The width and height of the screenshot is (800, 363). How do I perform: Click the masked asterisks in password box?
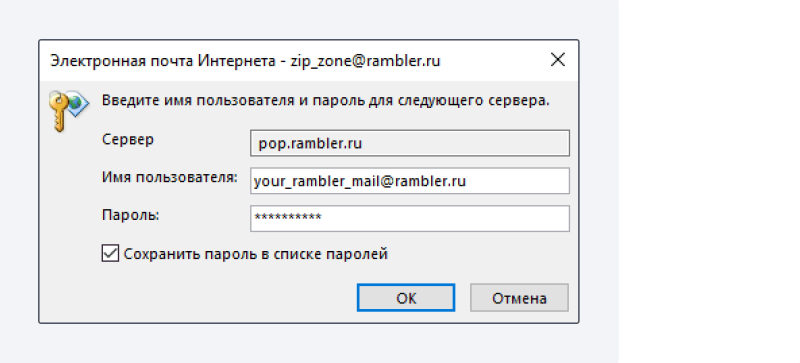(288, 218)
